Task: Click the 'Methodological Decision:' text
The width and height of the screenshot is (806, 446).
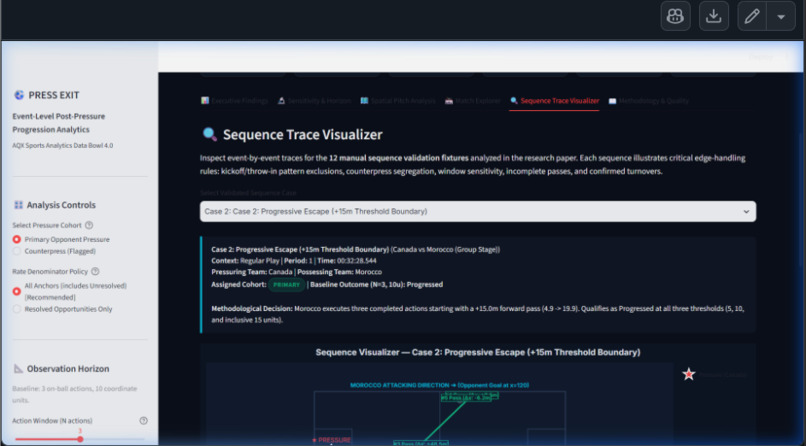Action: tap(252, 309)
